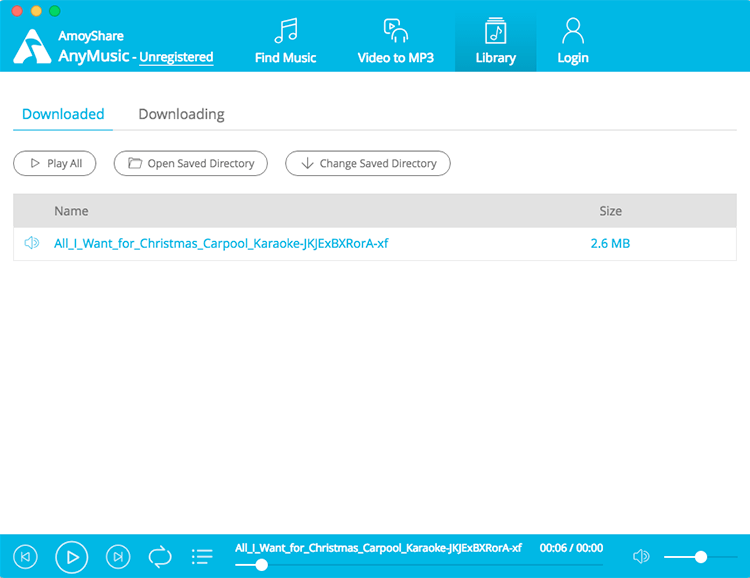Click the speaker icon beside the song row
Viewport: 750px width, 578px height.
tap(32, 243)
